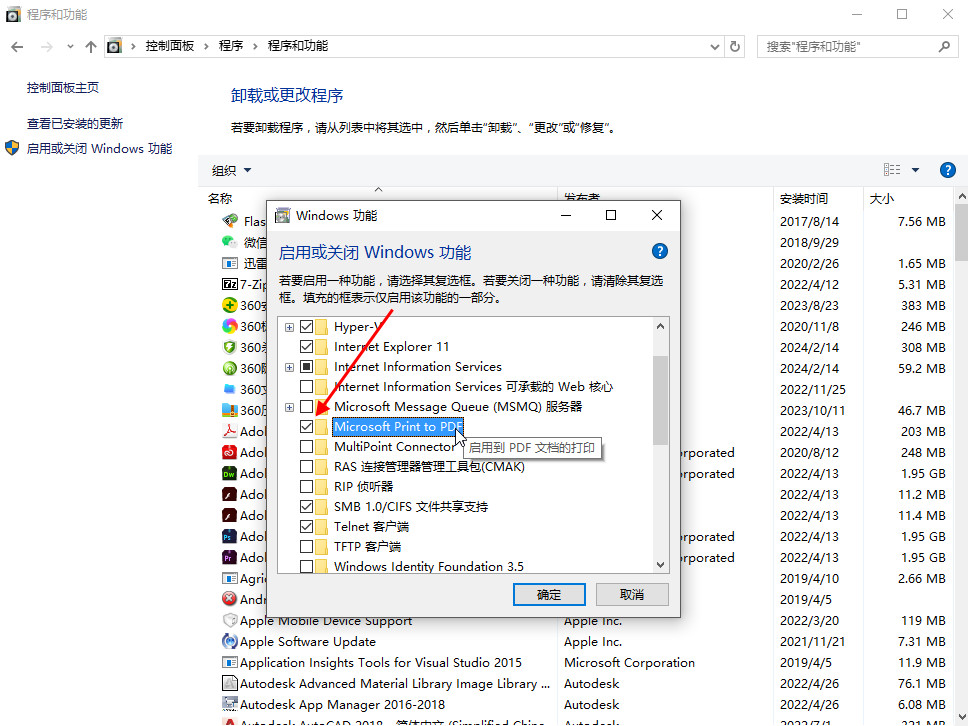This screenshot has width=968, height=726.
Task: Open the 组织 dropdown menu
Action: [232, 170]
